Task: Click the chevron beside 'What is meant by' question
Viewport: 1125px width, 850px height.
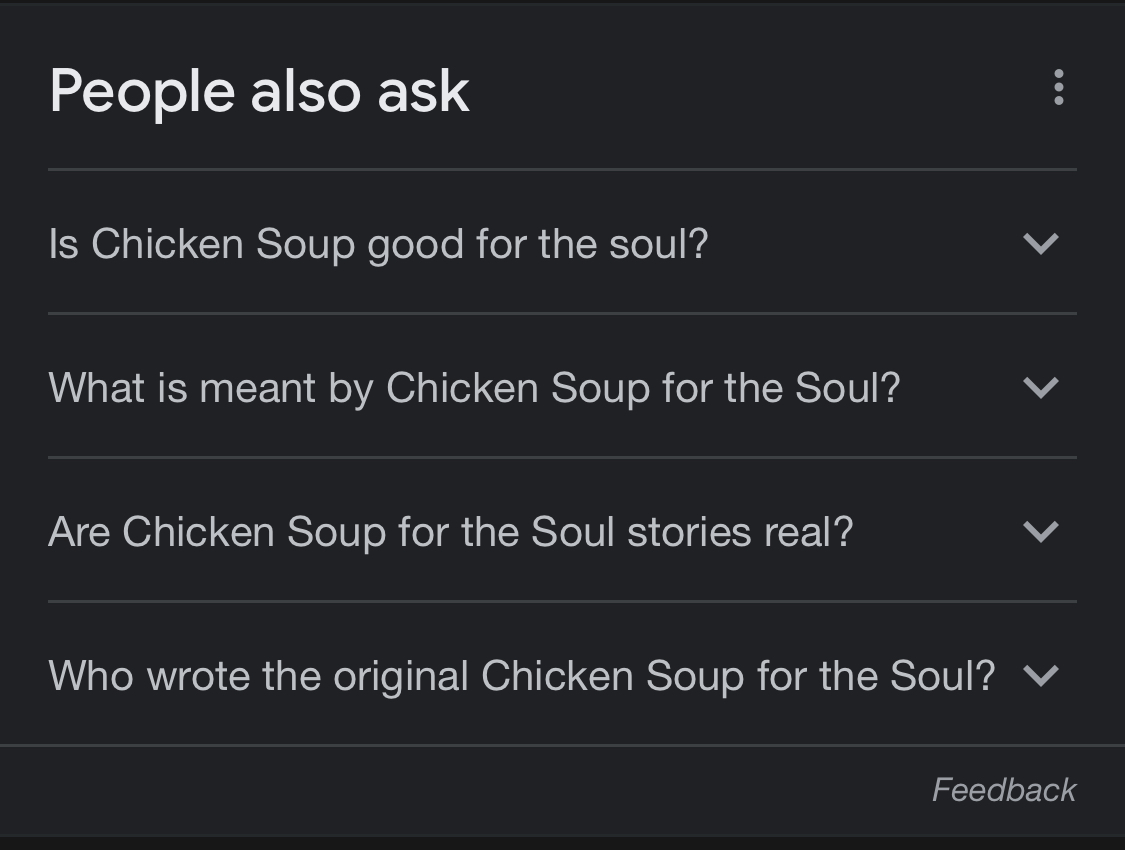Action: tap(1041, 387)
